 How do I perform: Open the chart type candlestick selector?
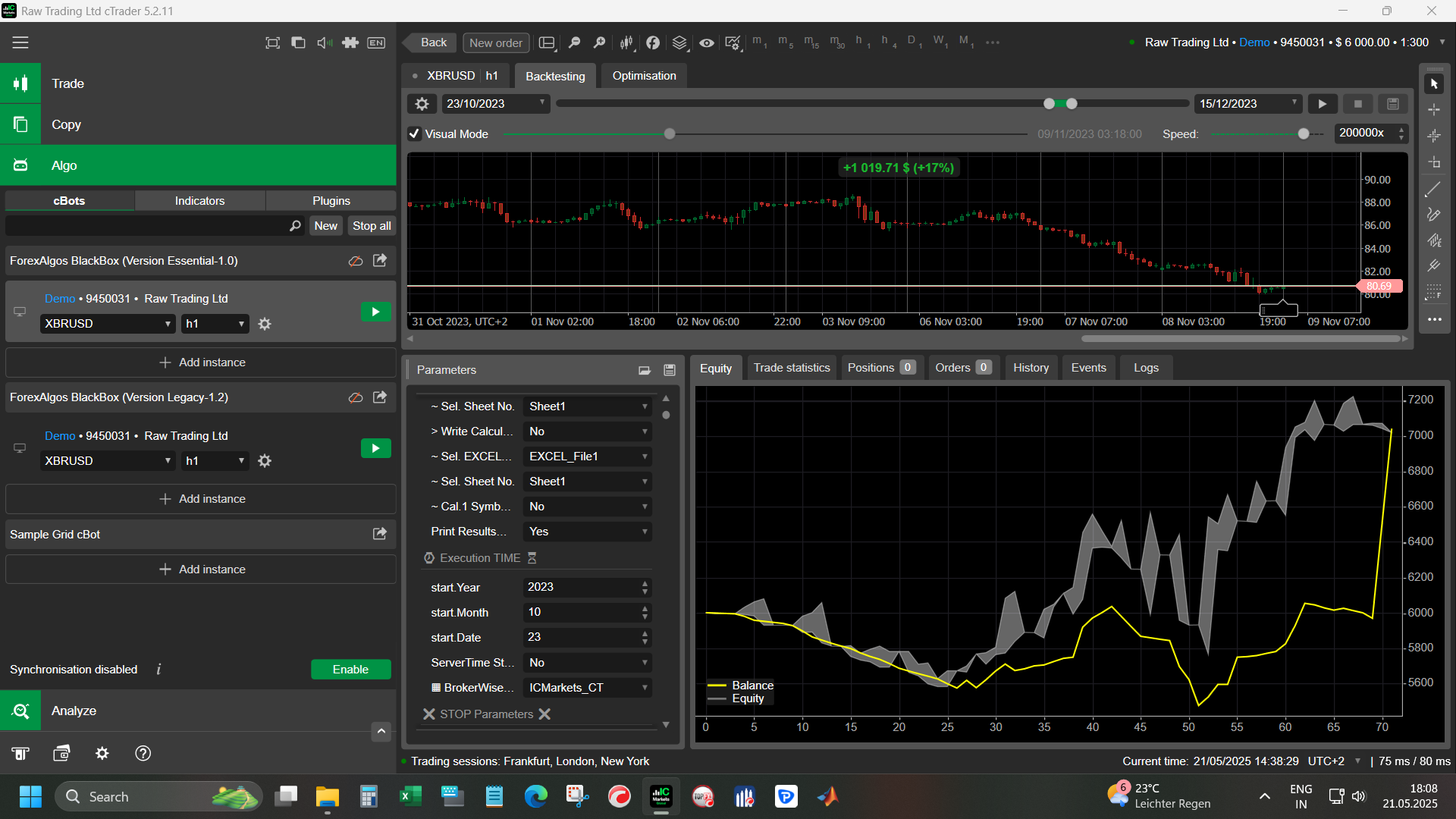pyautogui.click(x=626, y=43)
